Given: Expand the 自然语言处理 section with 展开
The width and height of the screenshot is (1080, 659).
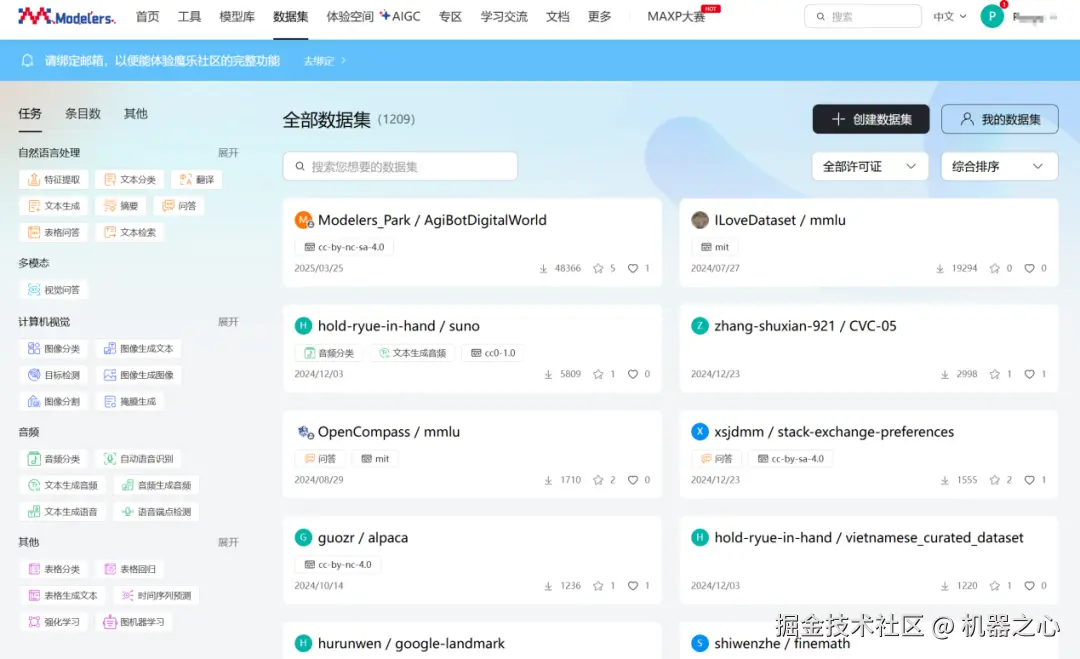Looking at the screenshot, I should pos(228,153).
